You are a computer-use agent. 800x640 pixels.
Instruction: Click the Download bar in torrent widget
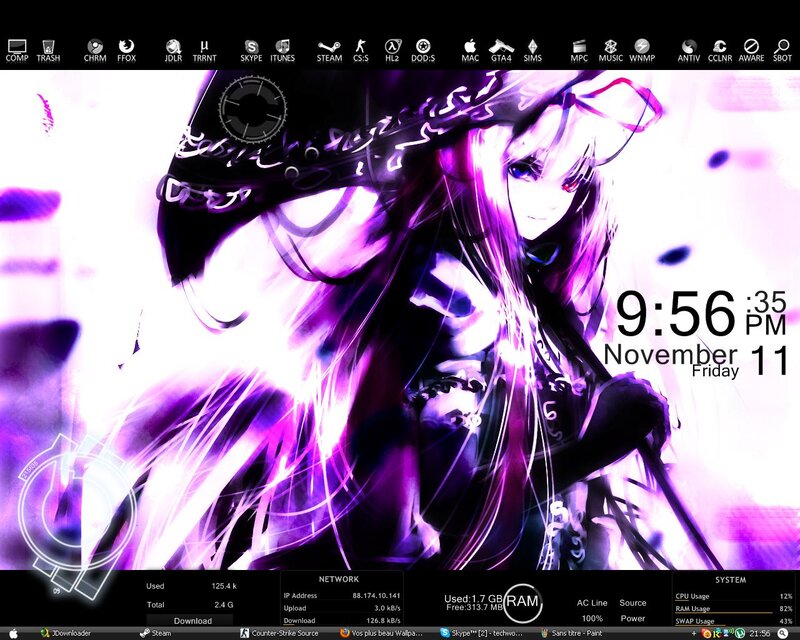[190, 621]
